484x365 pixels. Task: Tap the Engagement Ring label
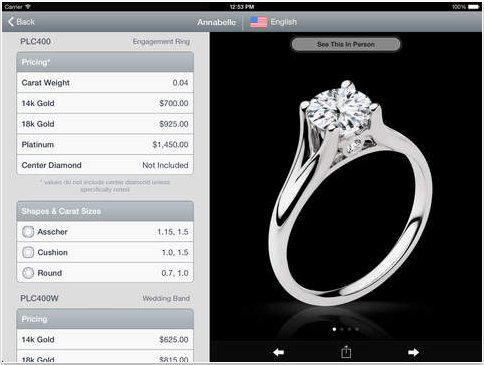pos(161,42)
